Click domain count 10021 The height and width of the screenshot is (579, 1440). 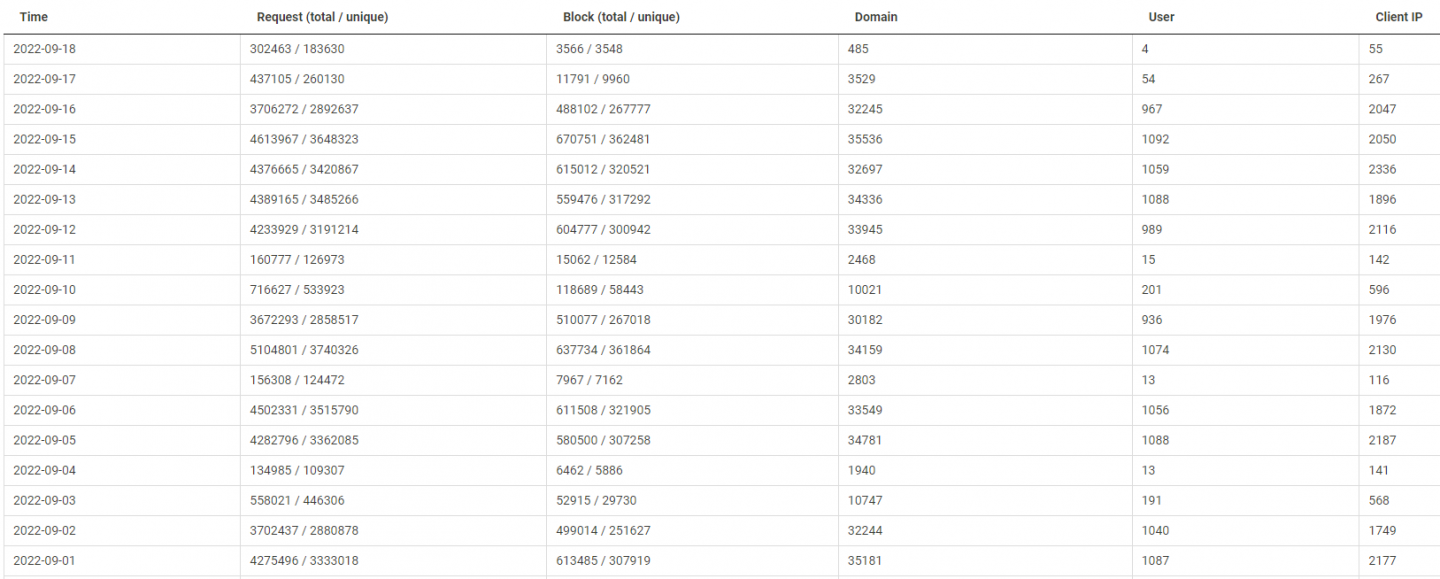coord(865,290)
